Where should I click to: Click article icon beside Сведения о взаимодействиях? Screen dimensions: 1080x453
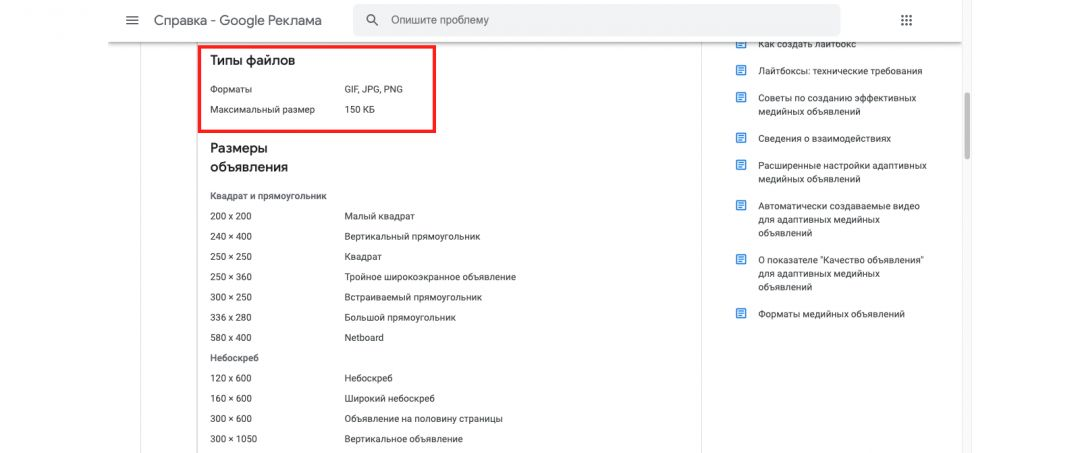(x=741, y=138)
